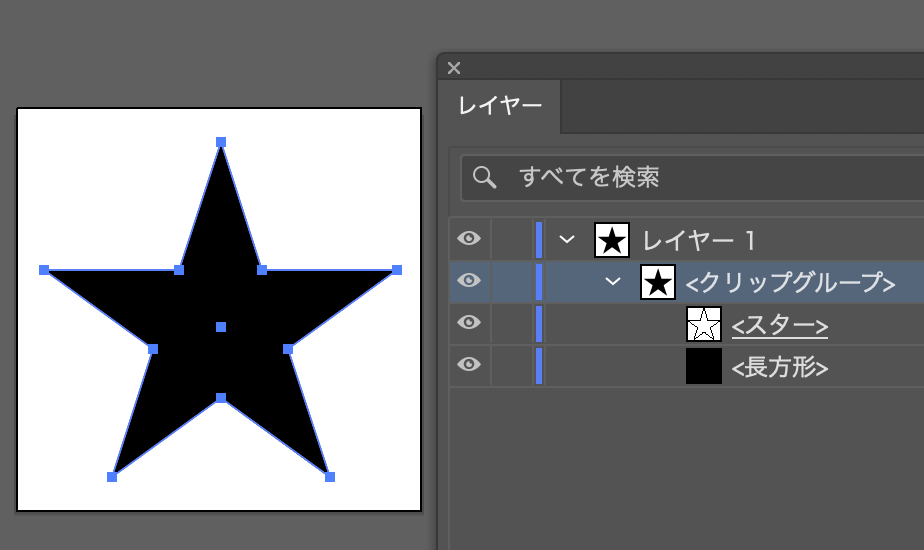Toggle the 長方形 layer's eye icon
The height and width of the screenshot is (550, 924).
(x=469, y=364)
